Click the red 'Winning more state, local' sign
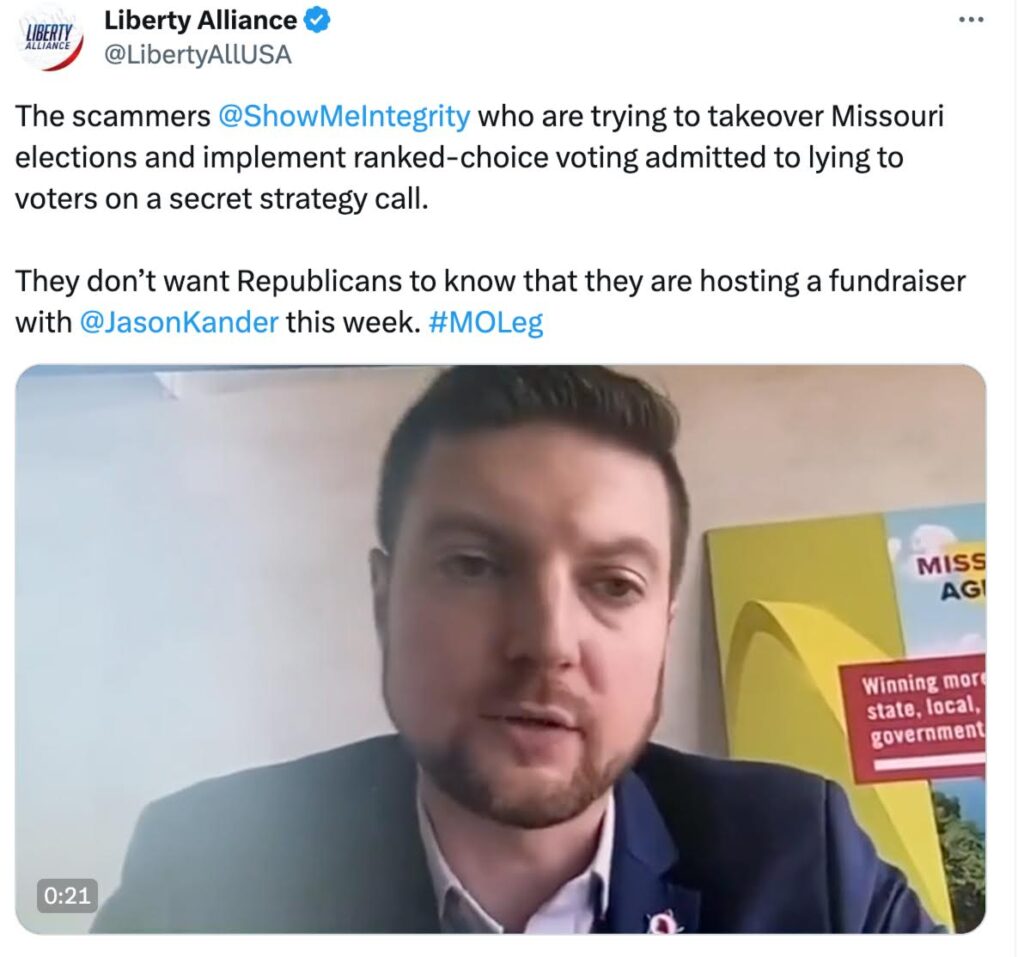Viewport: 1024px width, 957px height. tap(914, 716)
